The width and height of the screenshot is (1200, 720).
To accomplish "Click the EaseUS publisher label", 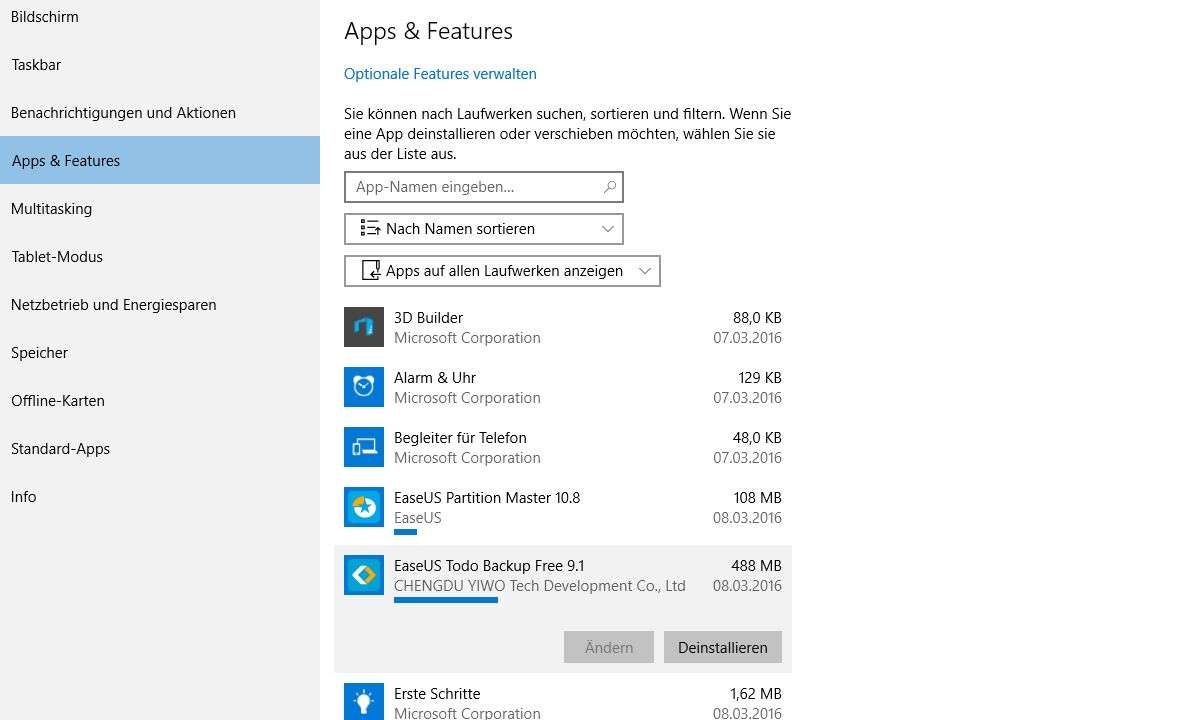I will (417, 518).
